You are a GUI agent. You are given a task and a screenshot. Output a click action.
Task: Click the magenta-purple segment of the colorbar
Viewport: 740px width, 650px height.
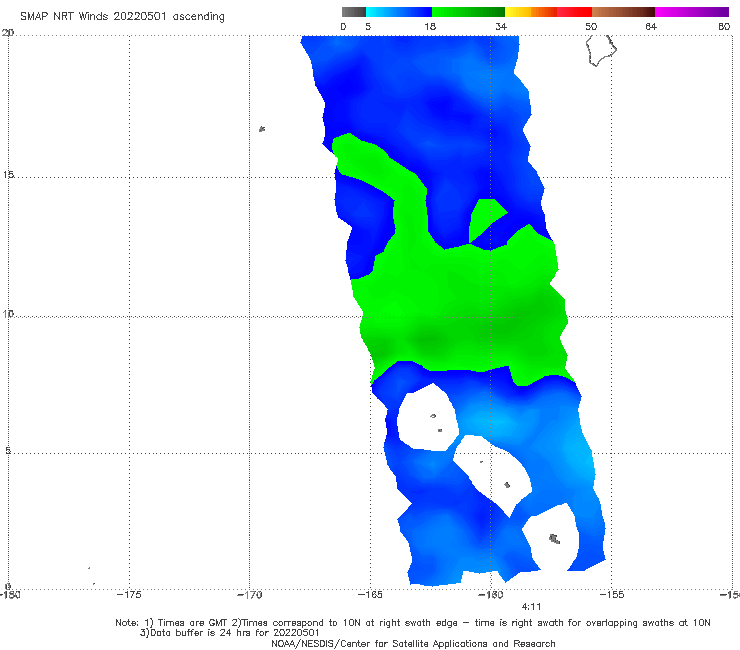pos(692,12)
